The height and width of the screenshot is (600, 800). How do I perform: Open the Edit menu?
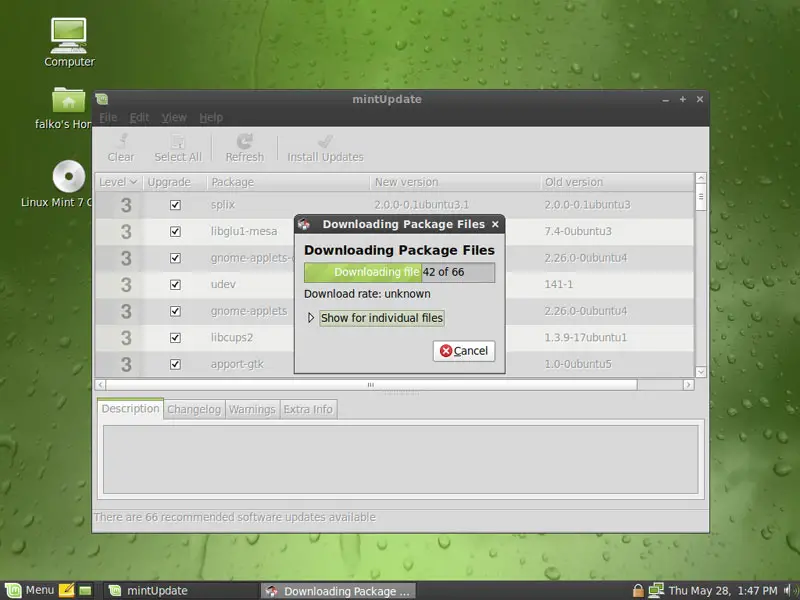click(x=139, y=117)
